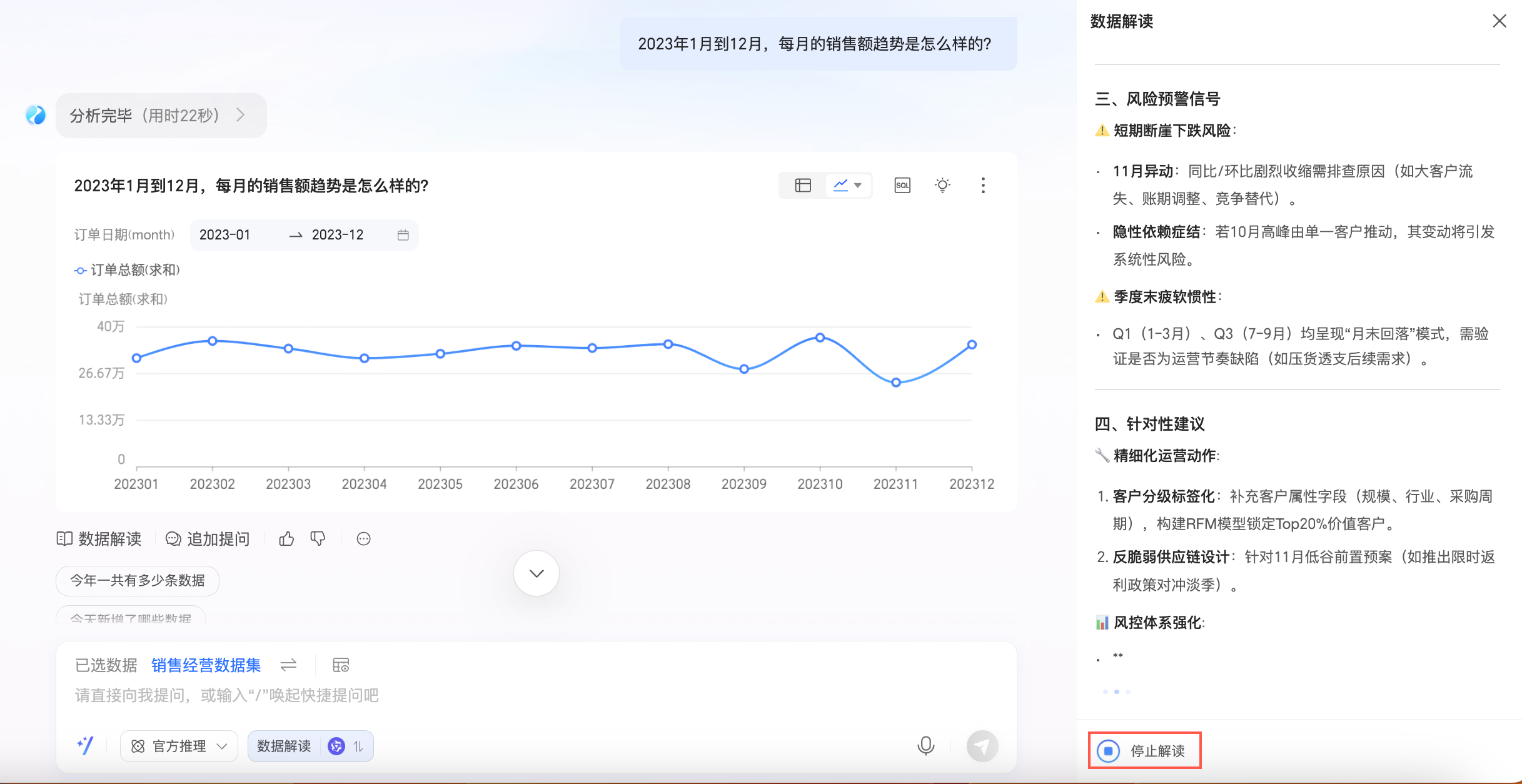Click the microphone voice input icon
Screen dimensions: 1522x784
[x=925, y=745]
